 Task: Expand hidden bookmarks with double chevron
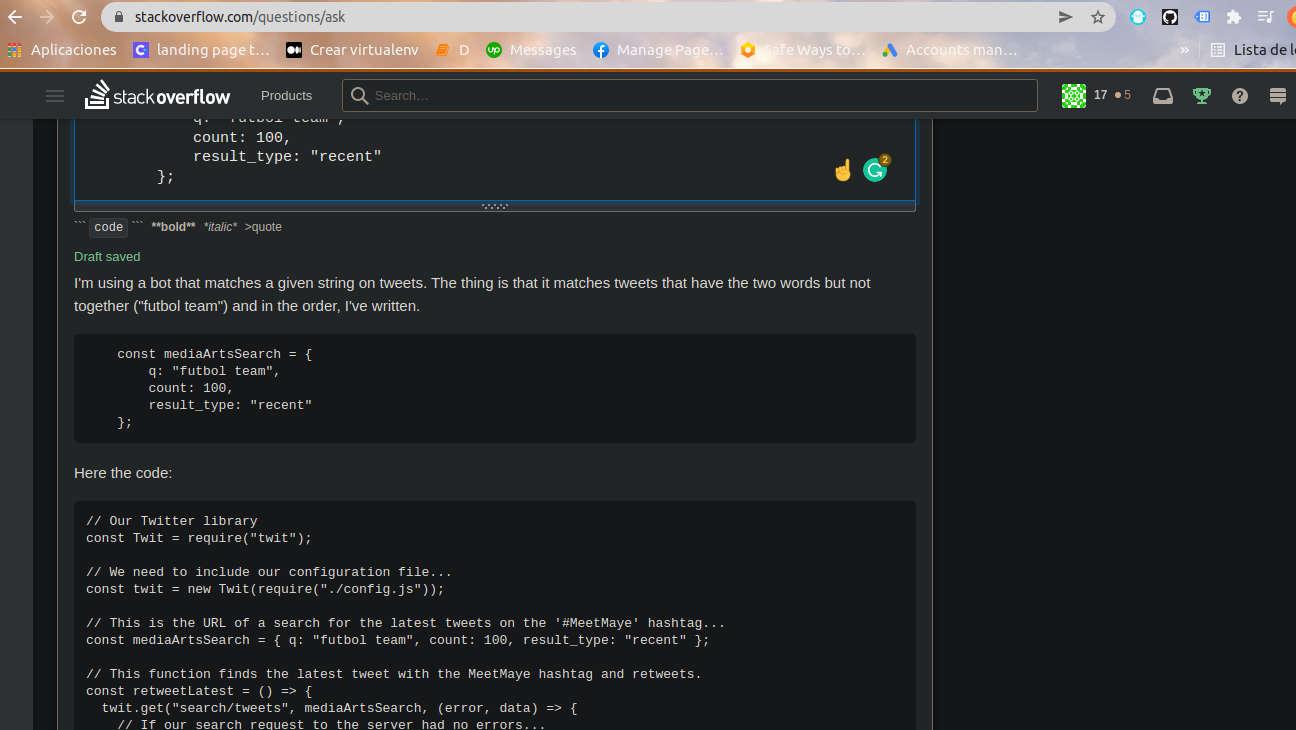pyautogui.click(x=1185, y=49)
